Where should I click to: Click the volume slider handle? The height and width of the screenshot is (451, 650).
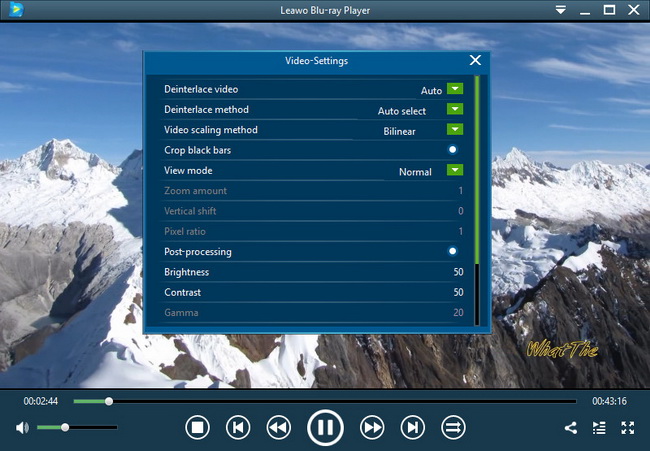[x=65, y=428]
